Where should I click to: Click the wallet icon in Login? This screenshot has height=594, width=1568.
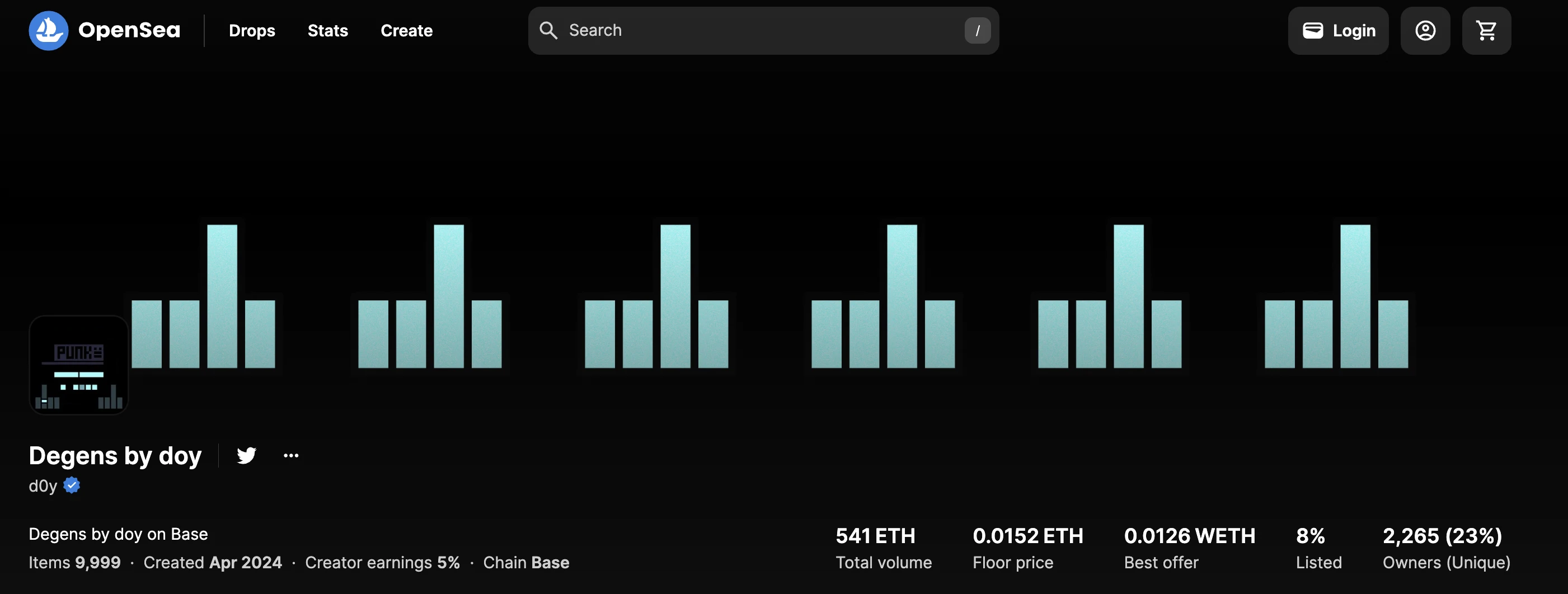pyautogui.click(x=1312, y=30)
